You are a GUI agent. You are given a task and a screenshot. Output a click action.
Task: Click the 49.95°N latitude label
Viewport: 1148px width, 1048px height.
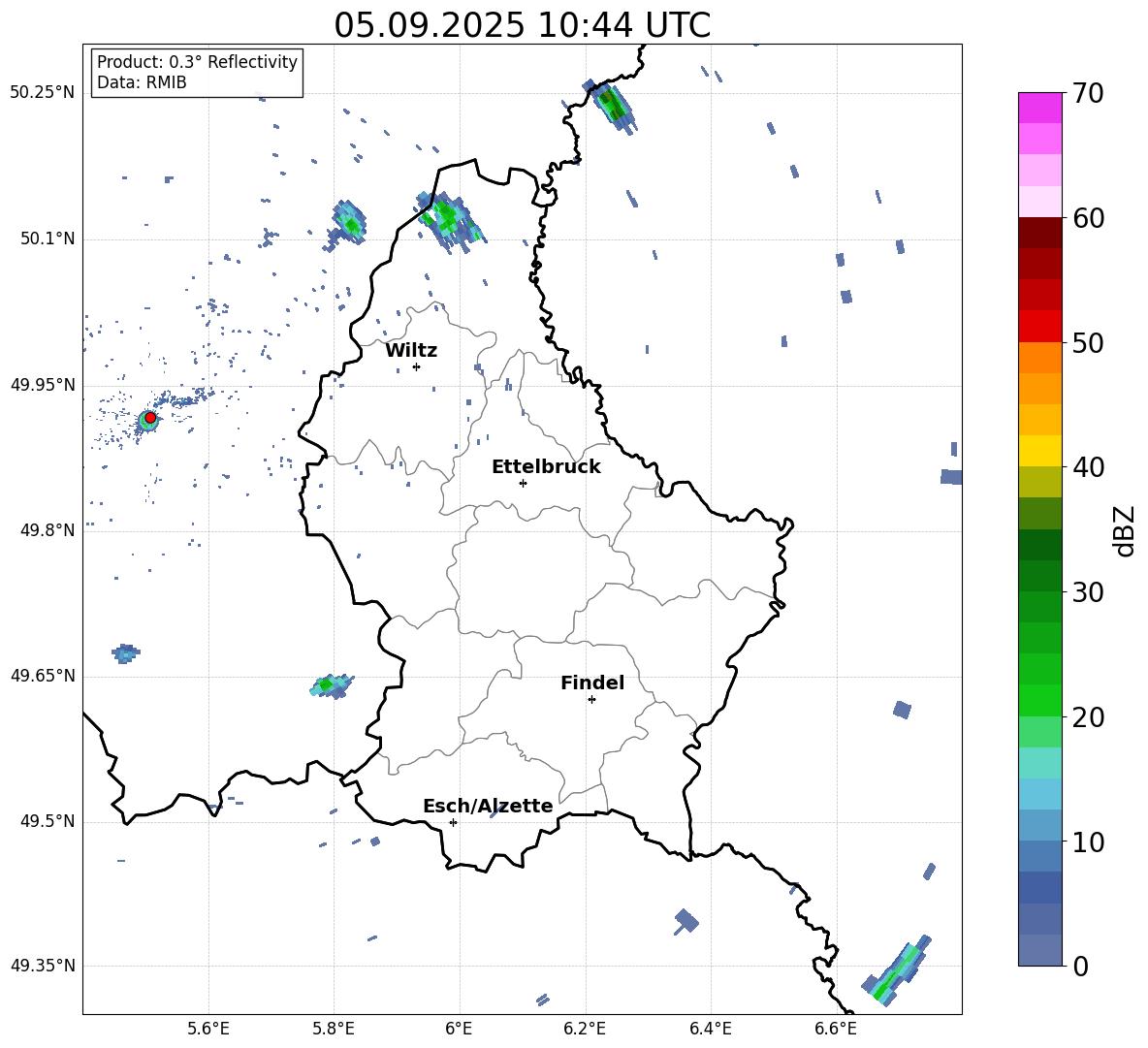point(43,385)
